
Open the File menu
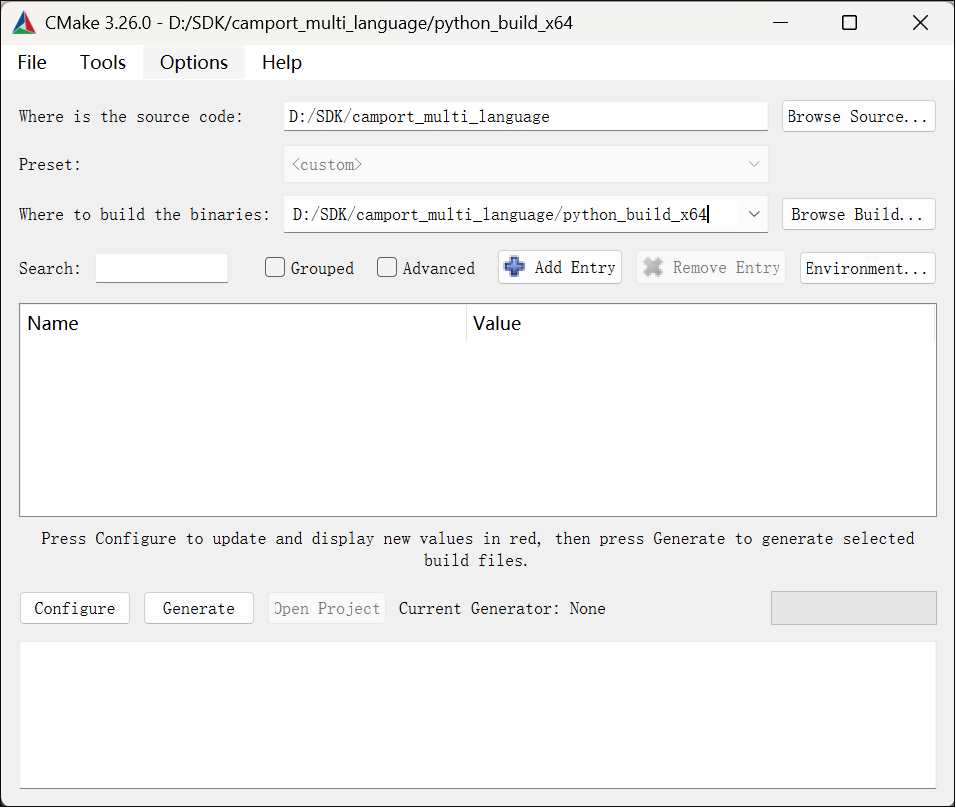tap(32, 62)
